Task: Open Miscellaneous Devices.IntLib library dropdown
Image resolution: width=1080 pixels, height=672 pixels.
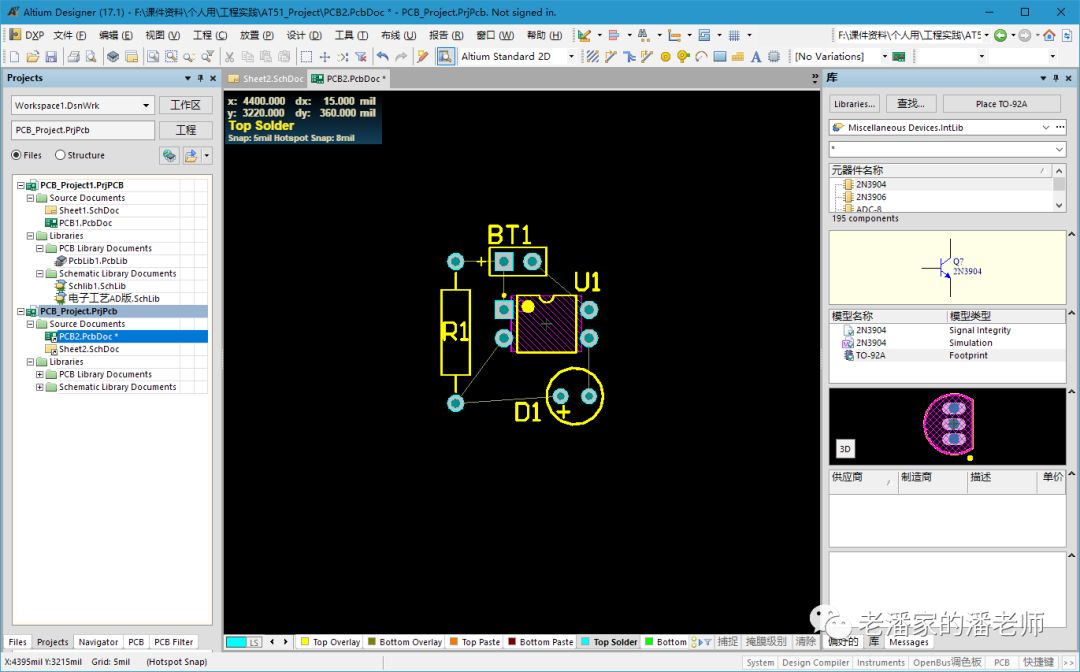Action: (x=1046, y=128)
